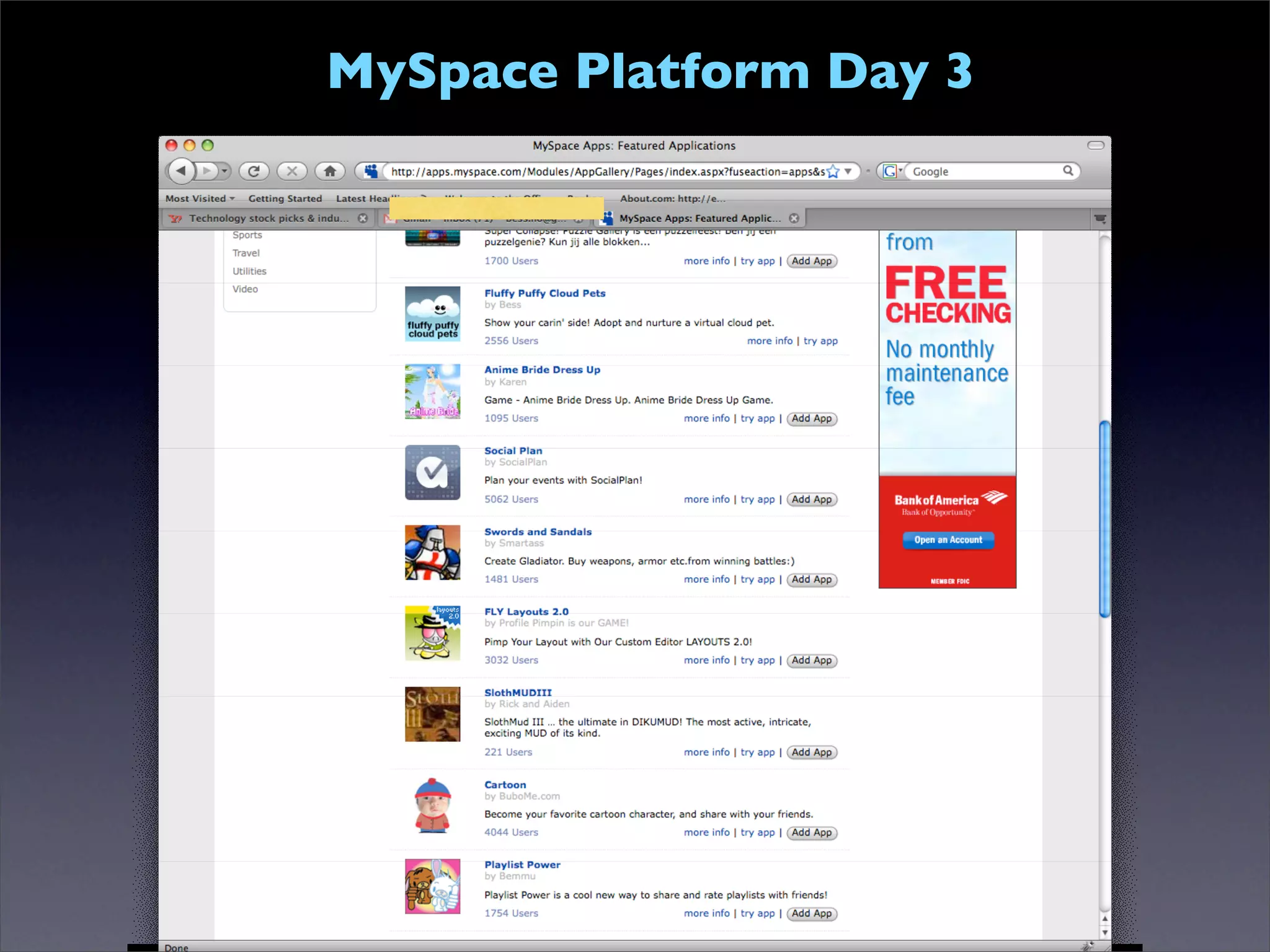Click the vertical scrollbar thumb
This screenshot has width=1270, height=952.
point(1104,518)
